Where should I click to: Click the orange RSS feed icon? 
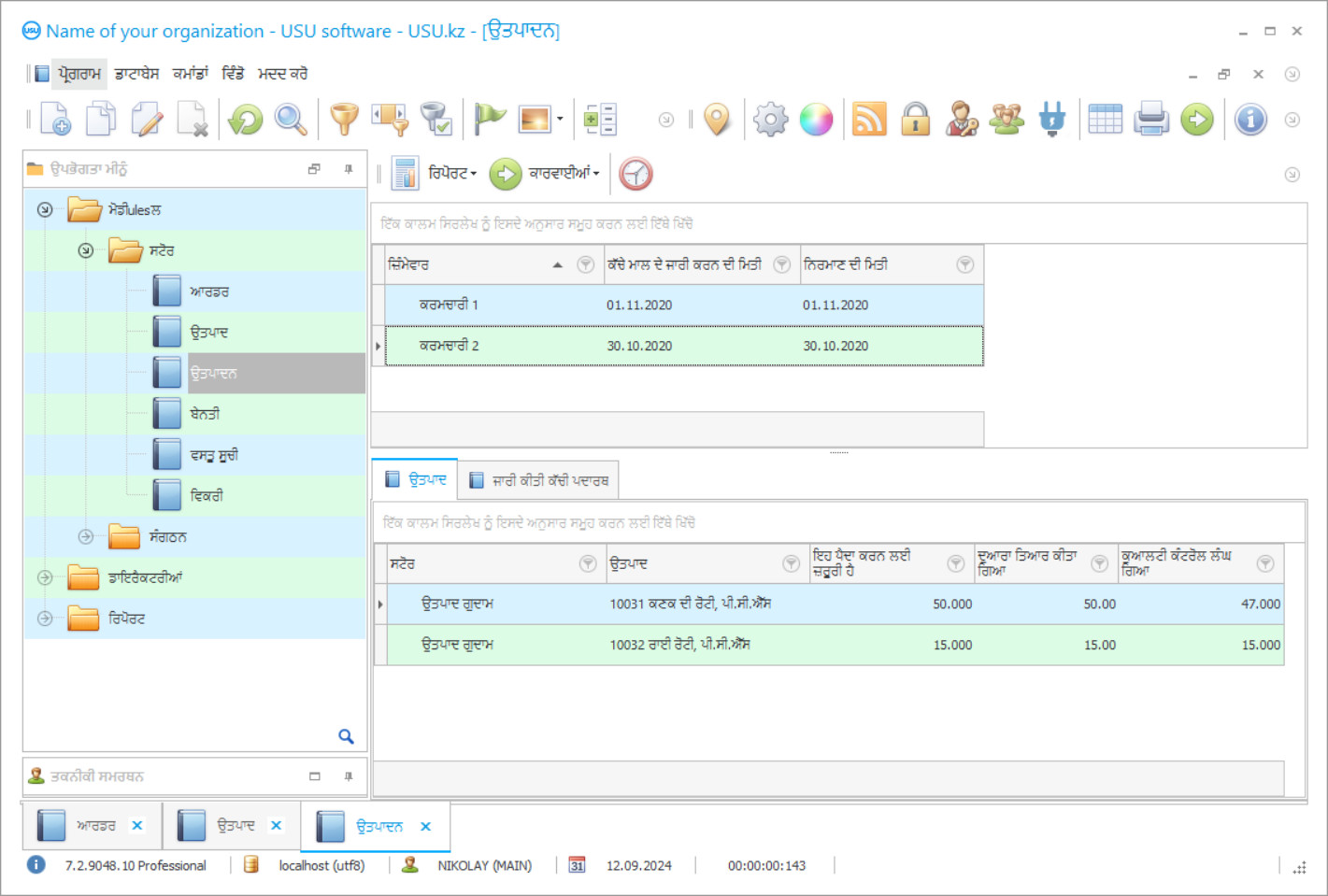869,120
